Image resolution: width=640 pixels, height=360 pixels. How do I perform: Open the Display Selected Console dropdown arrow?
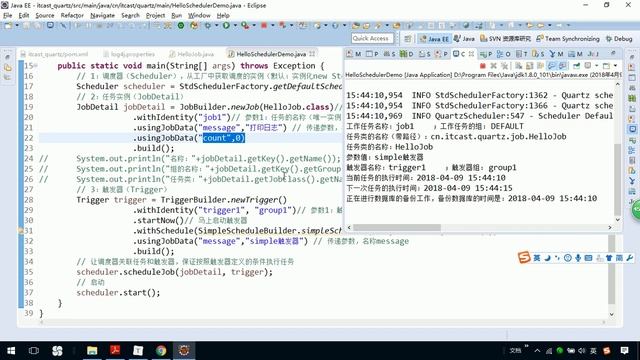597,66
